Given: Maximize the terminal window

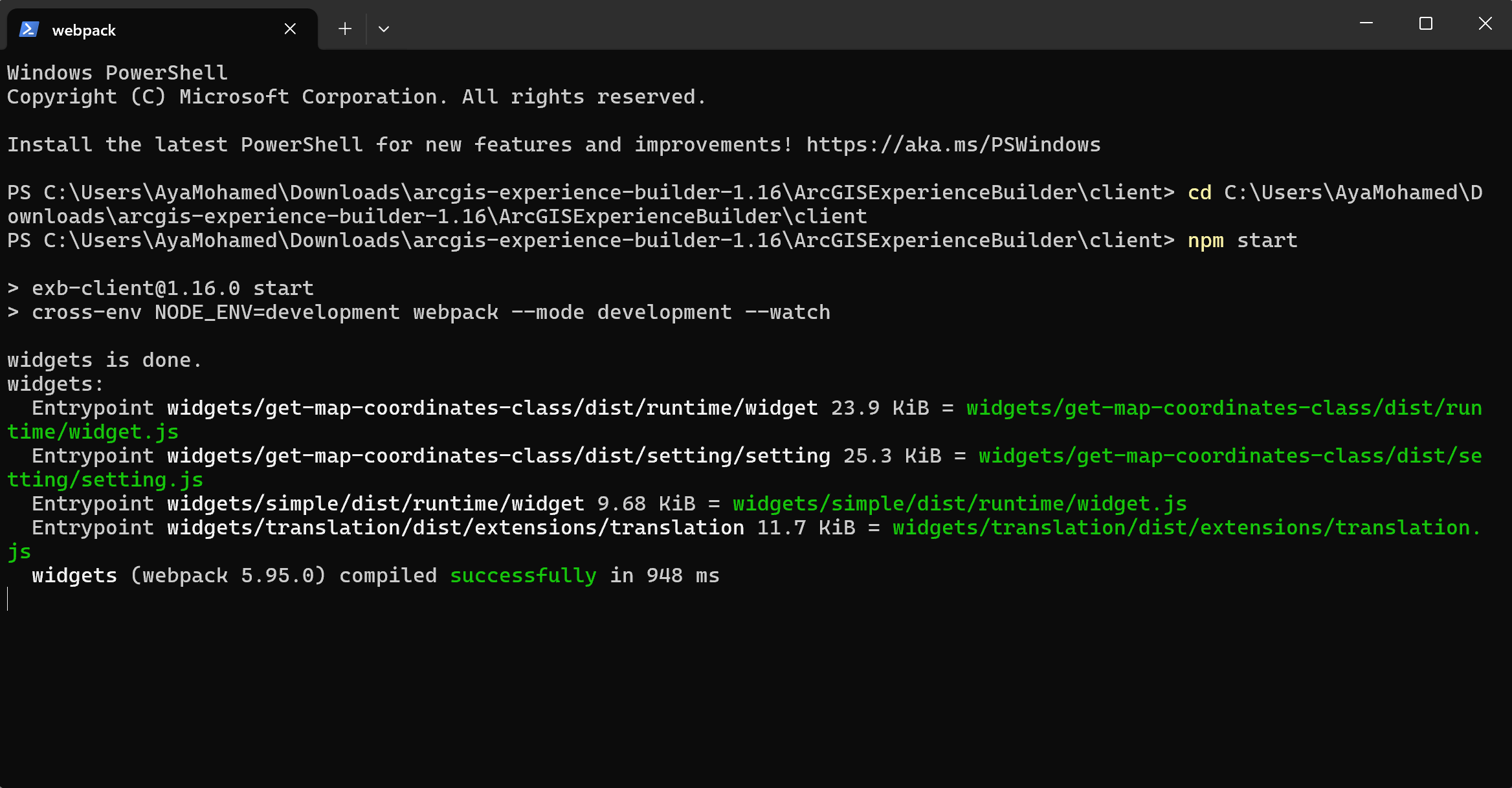Looking at the screenshot, I should tap(1426, 24).
